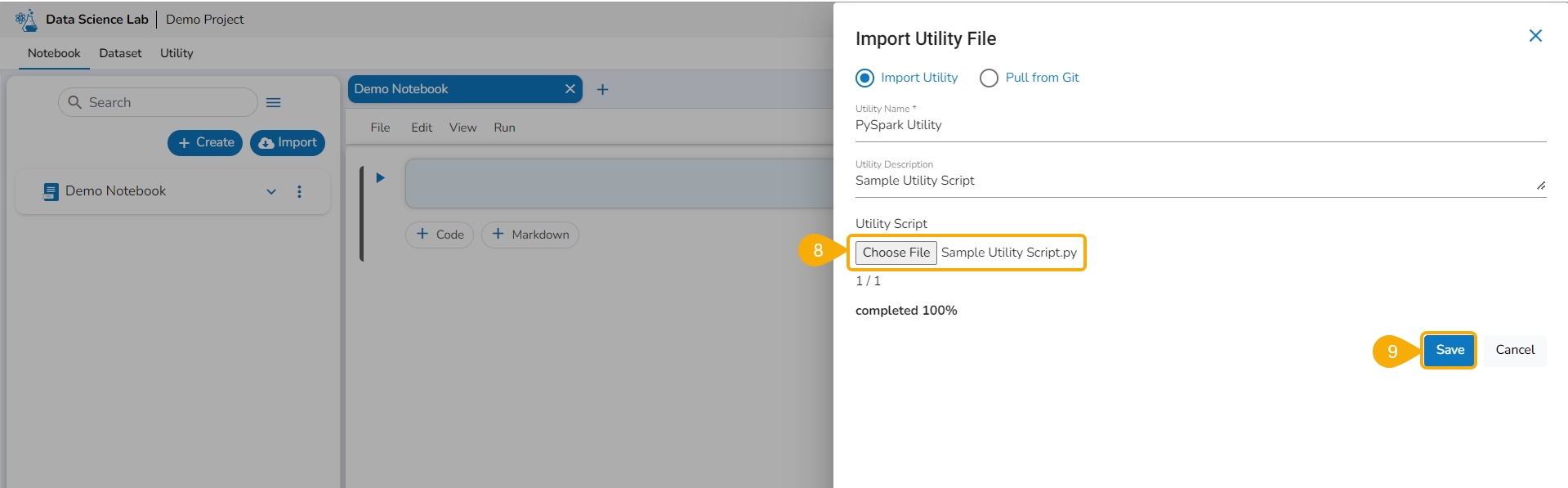This screenshot has width=1568, height=488.
Task: Expand the Demo Notebook chevron
Action: pyautogui.click(x=271, y=191)
